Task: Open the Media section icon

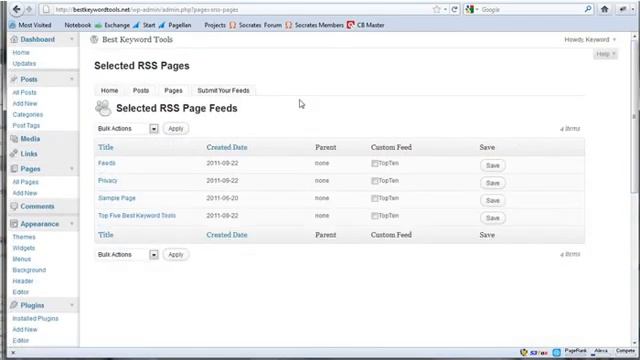Action: (x=14, y=139)
